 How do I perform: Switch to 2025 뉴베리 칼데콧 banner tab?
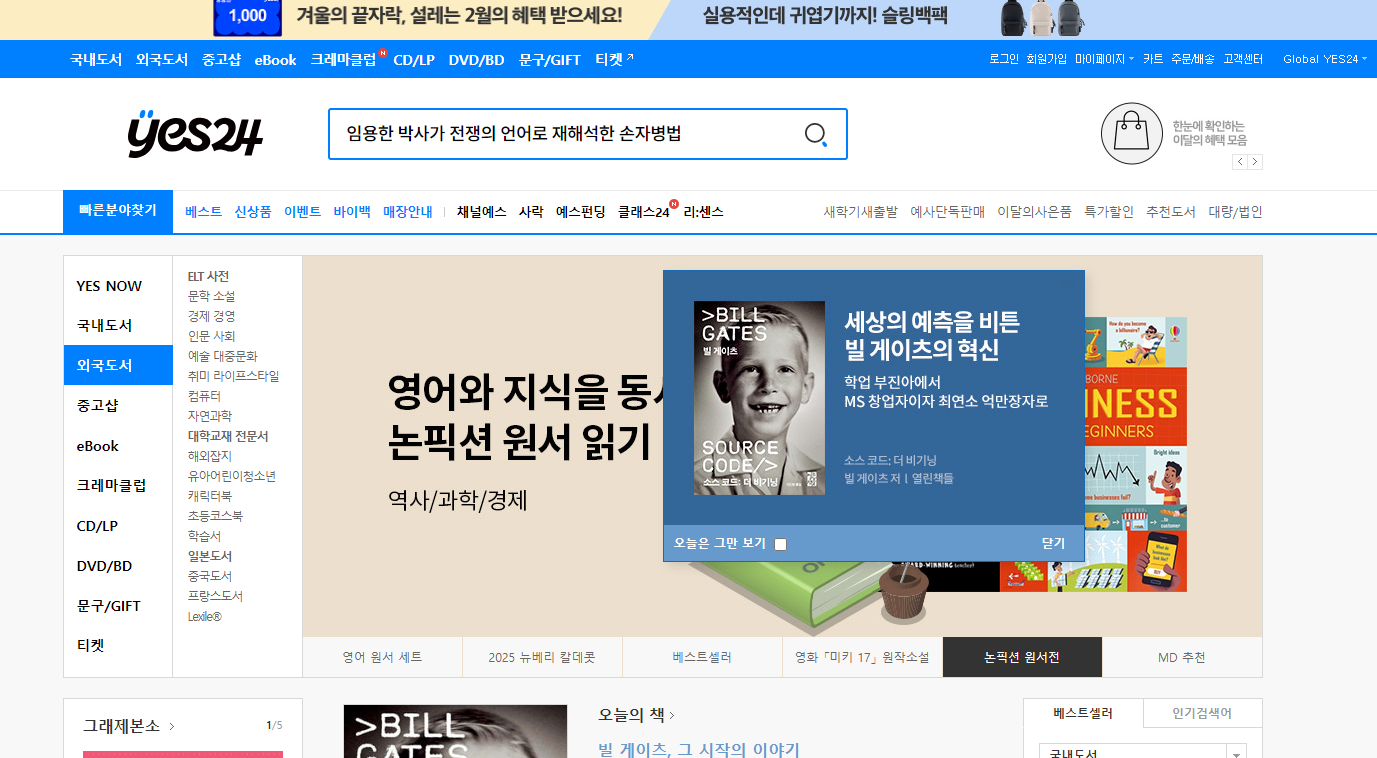click(x=542, y=657)
